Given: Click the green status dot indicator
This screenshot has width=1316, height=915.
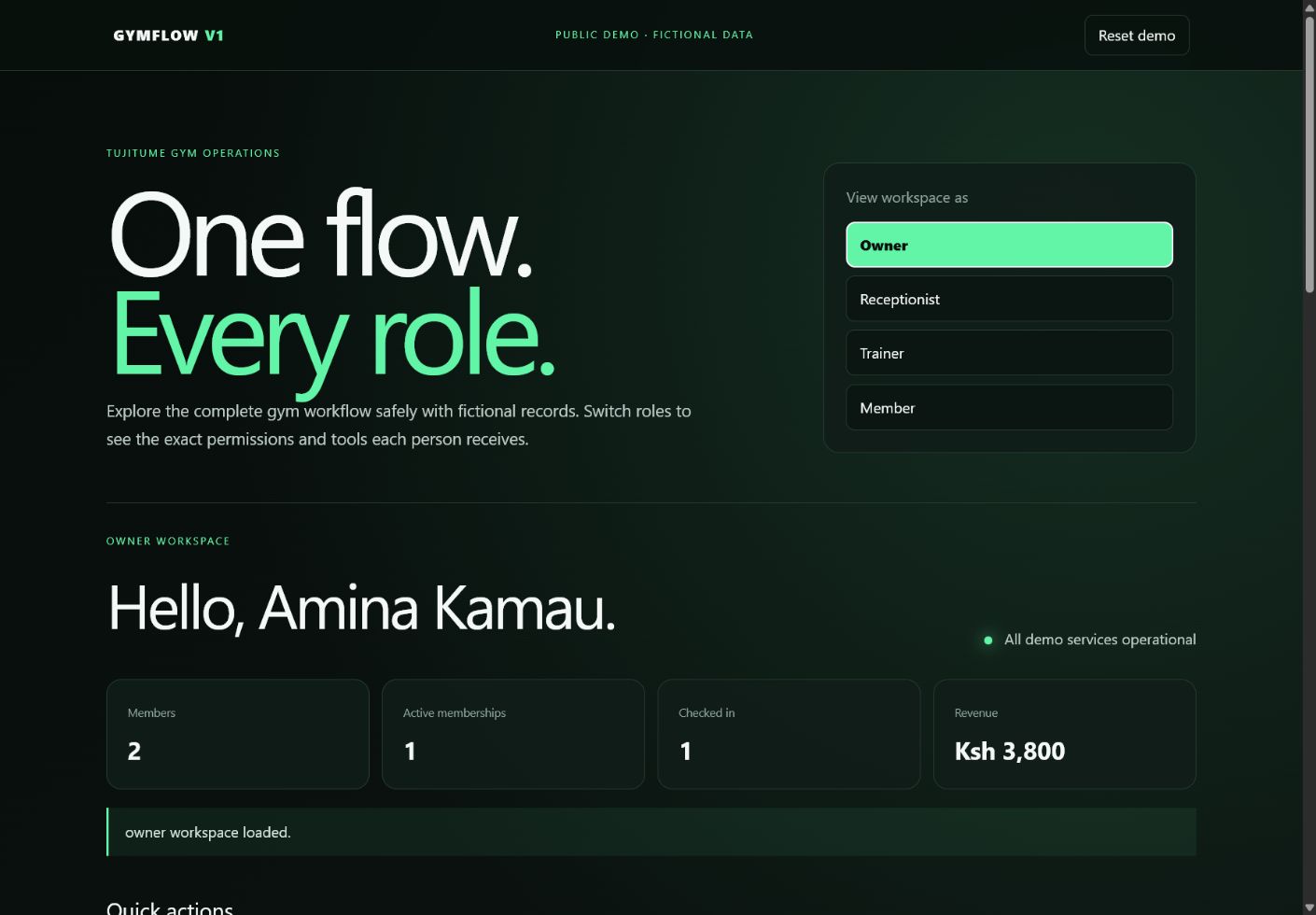Looking at the screenshot, I should coord(987,640).
